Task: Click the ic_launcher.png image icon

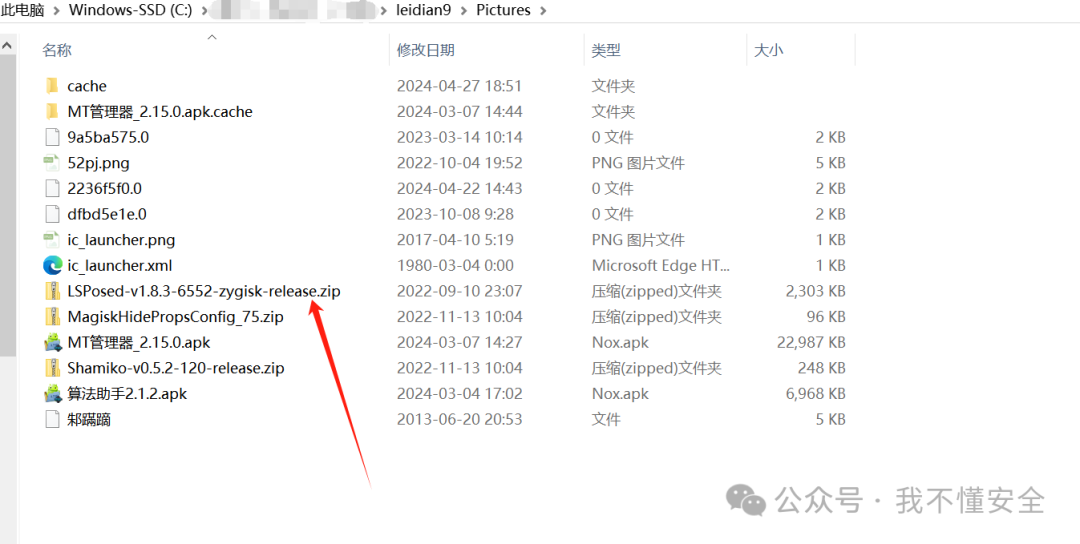Action: (x=52, y=240)
